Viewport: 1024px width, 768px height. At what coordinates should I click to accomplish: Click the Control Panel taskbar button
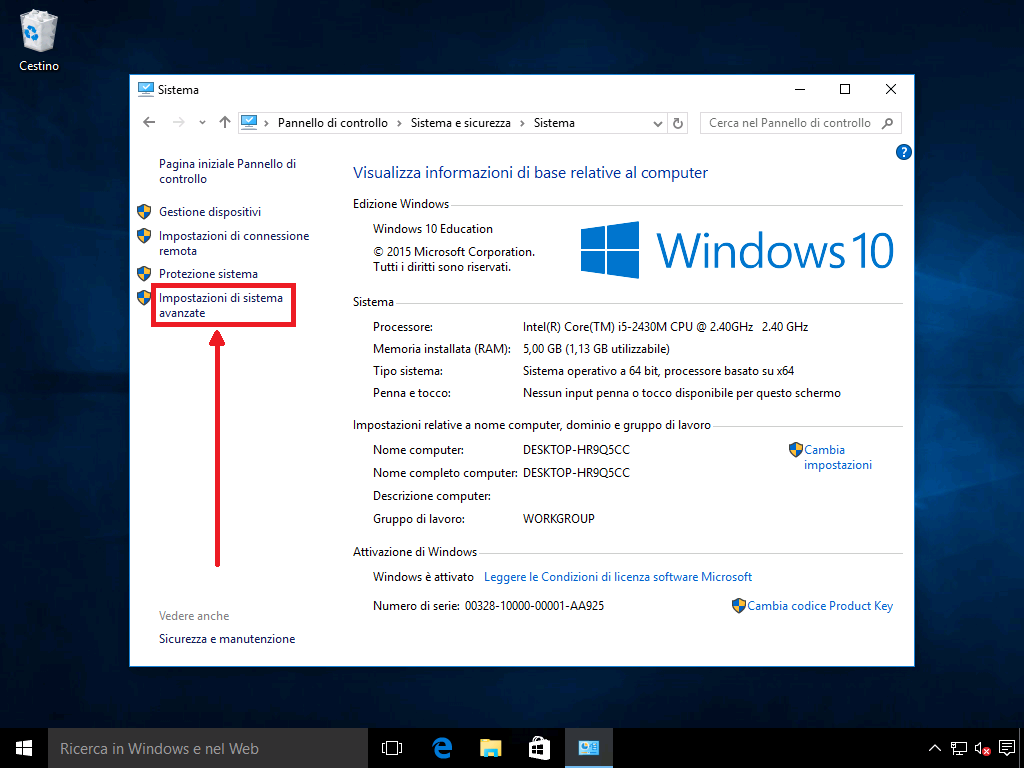tap(588, 748)
